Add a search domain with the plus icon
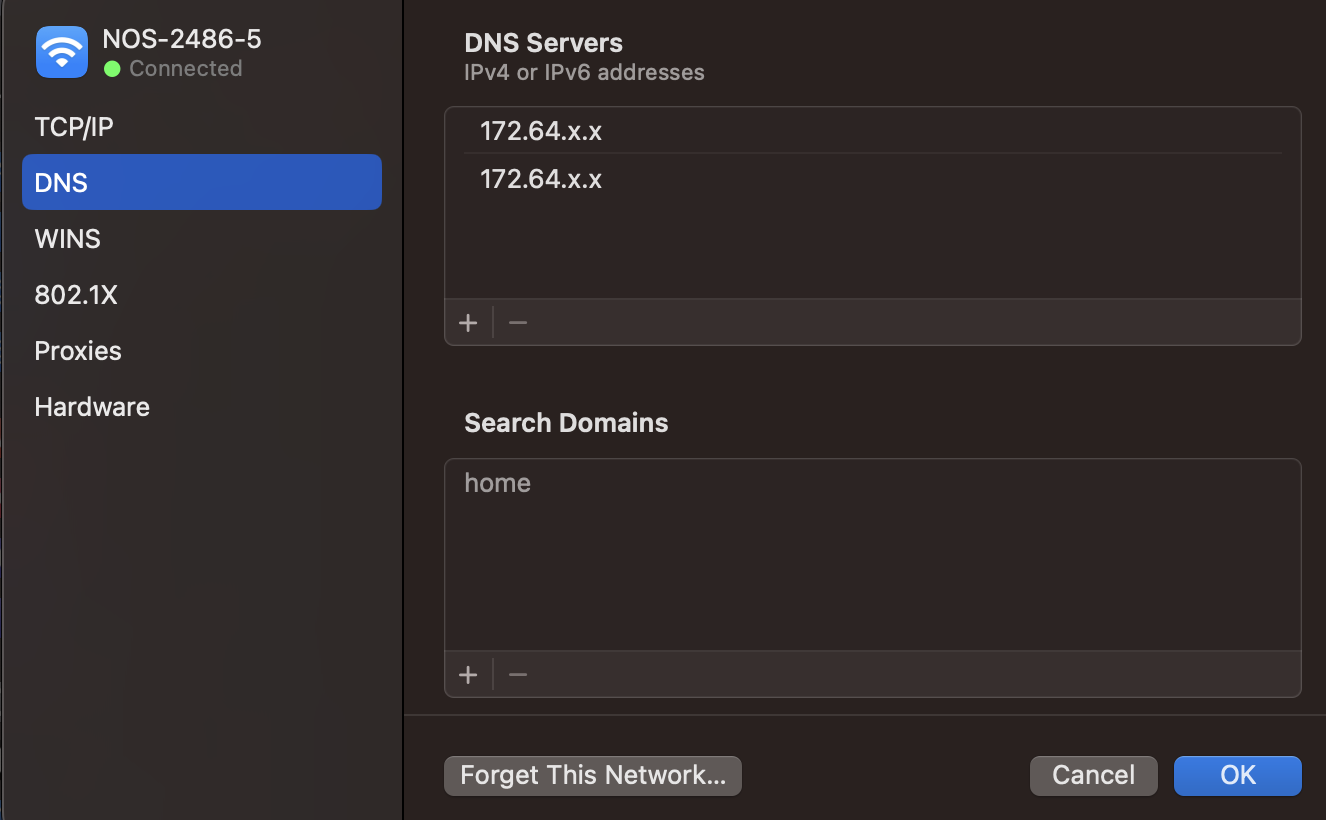This screenshot has width=1326, height=820. coord(468,674)
